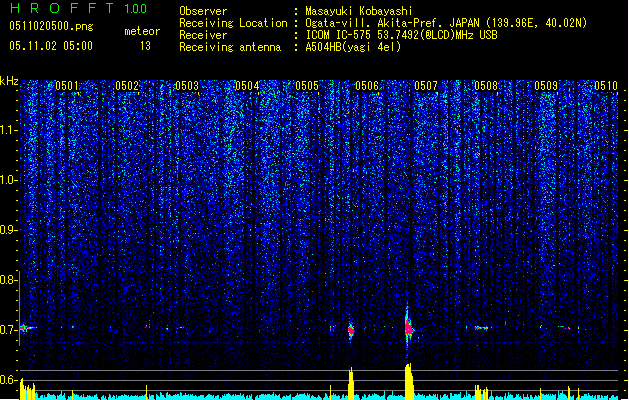
Task: Click the 0.9 kHz axis label
Action: tap(8, 230)
